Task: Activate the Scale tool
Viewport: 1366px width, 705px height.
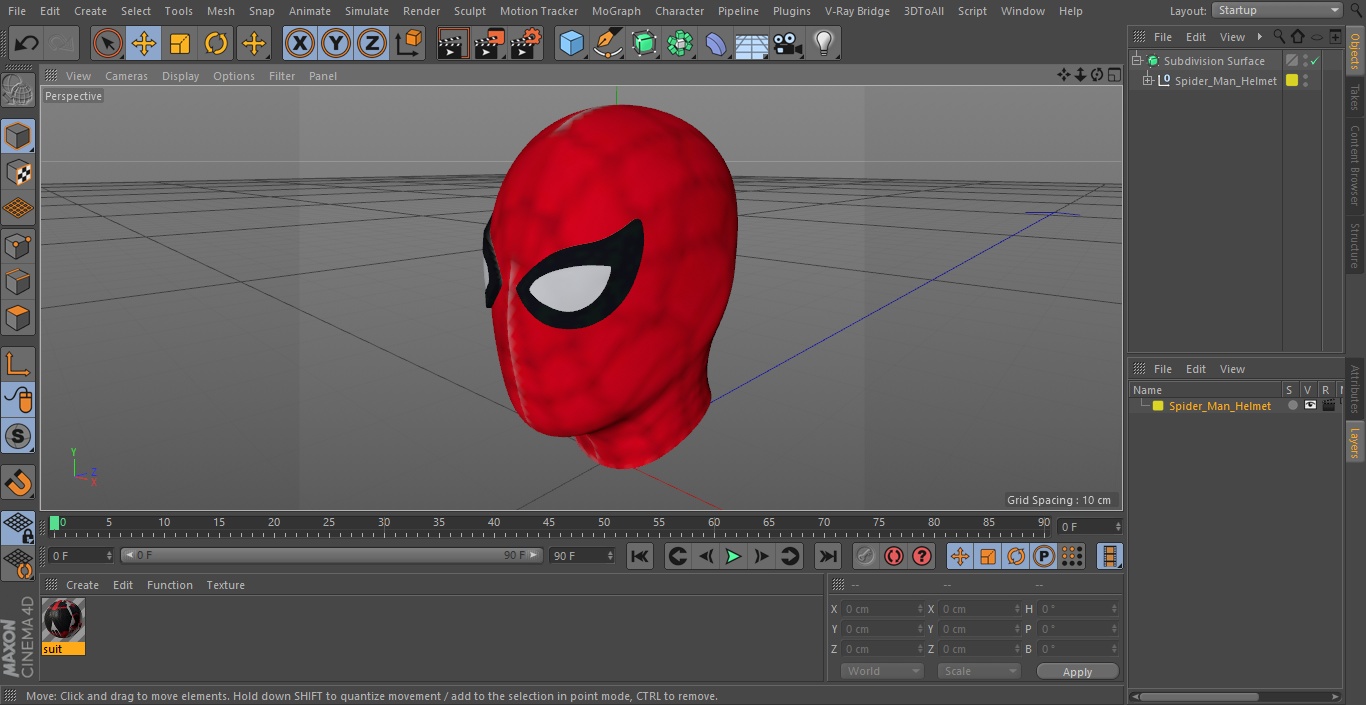Action: [180, 43]
